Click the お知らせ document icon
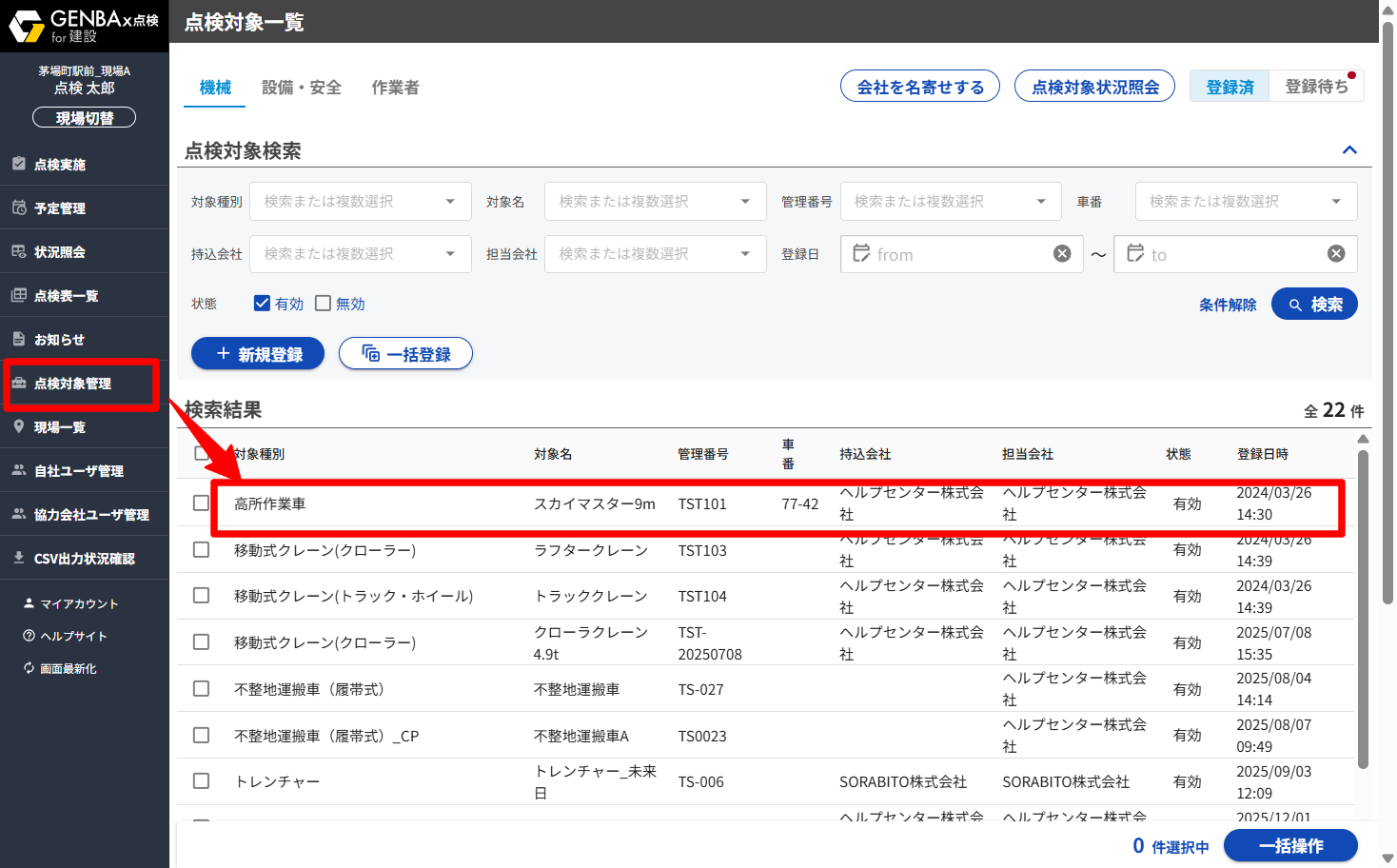Viewport: 1397px width, 868px height. click(x=19, y=339)
